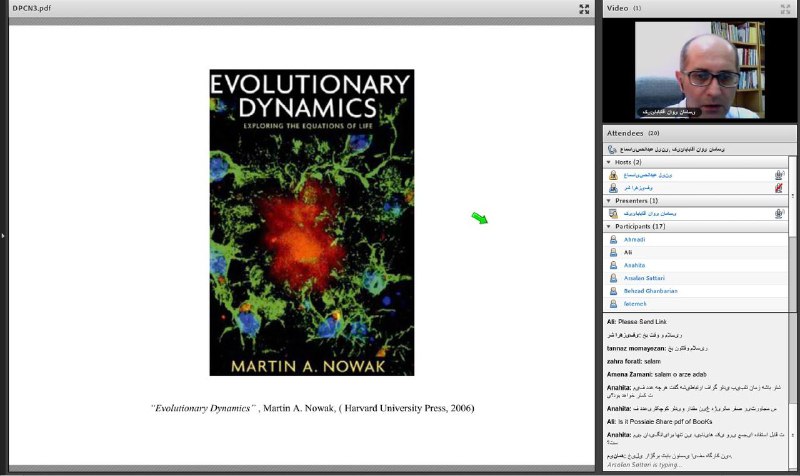Click chat message "zahra forati: salam"
This screenshot has height=476, width=800.
(x=634, y=361)
